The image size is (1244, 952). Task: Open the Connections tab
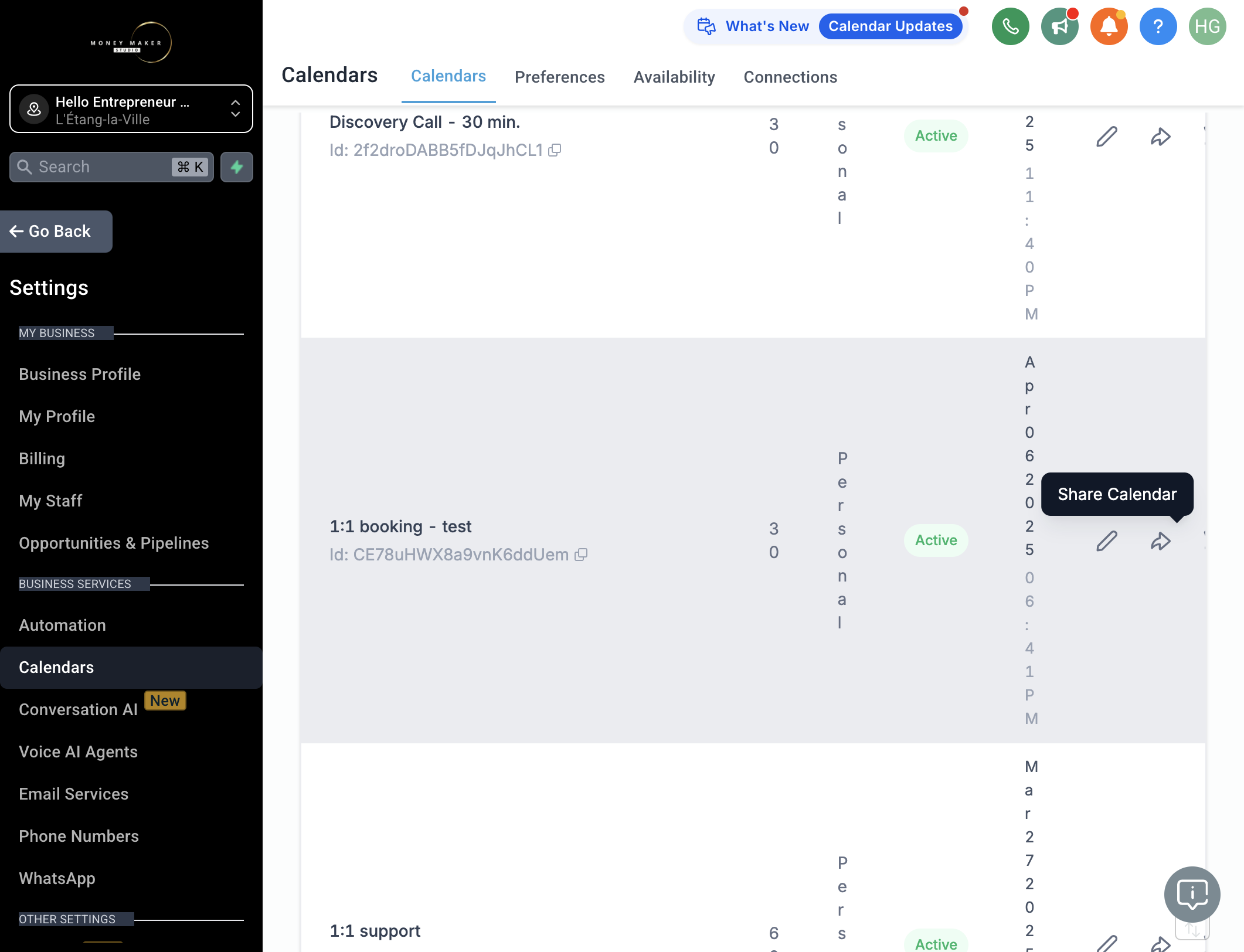click(x=790, y=77)
